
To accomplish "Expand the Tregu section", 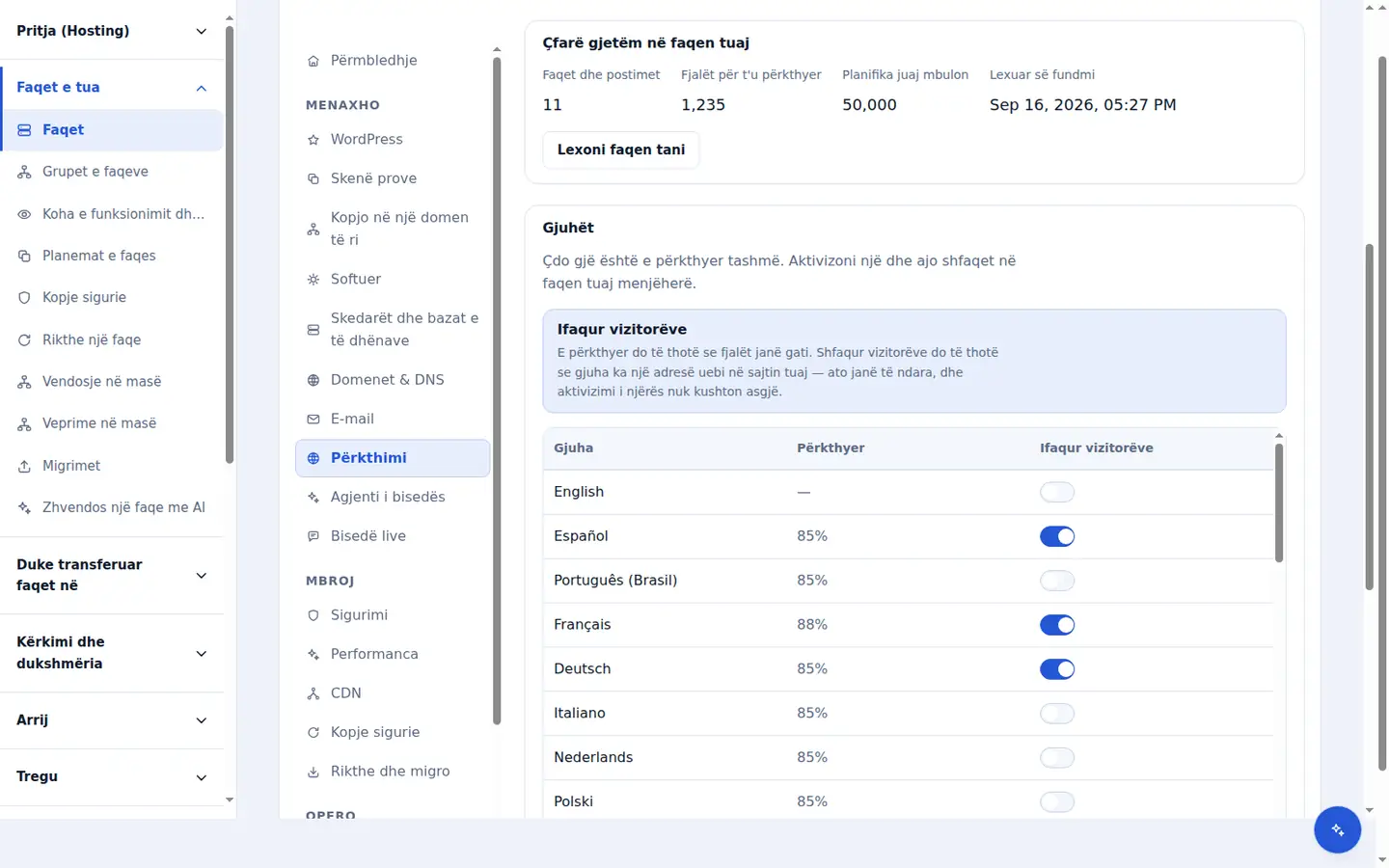I will 112,776.
